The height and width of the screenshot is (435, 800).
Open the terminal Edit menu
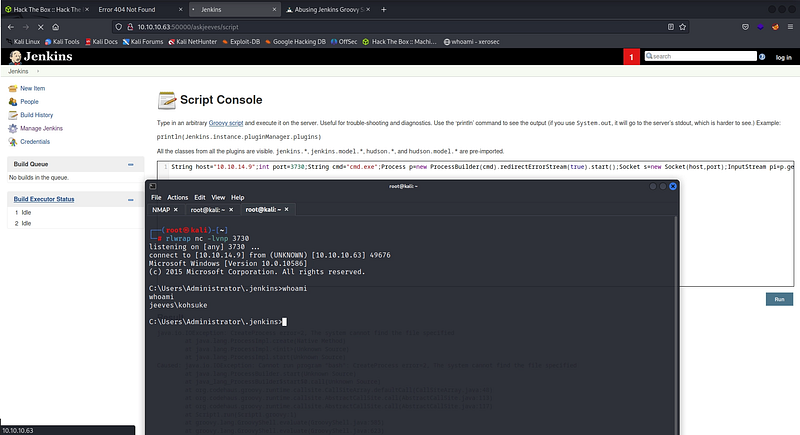coord(199,197)
